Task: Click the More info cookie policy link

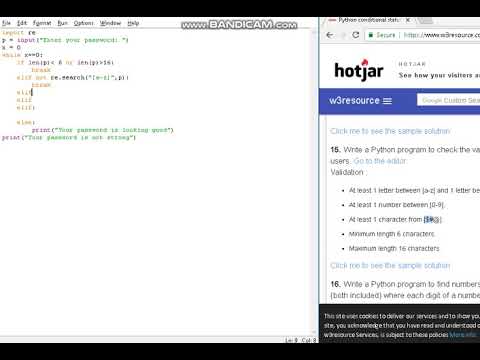Action: pyautogui.click(x=463, y=335)
